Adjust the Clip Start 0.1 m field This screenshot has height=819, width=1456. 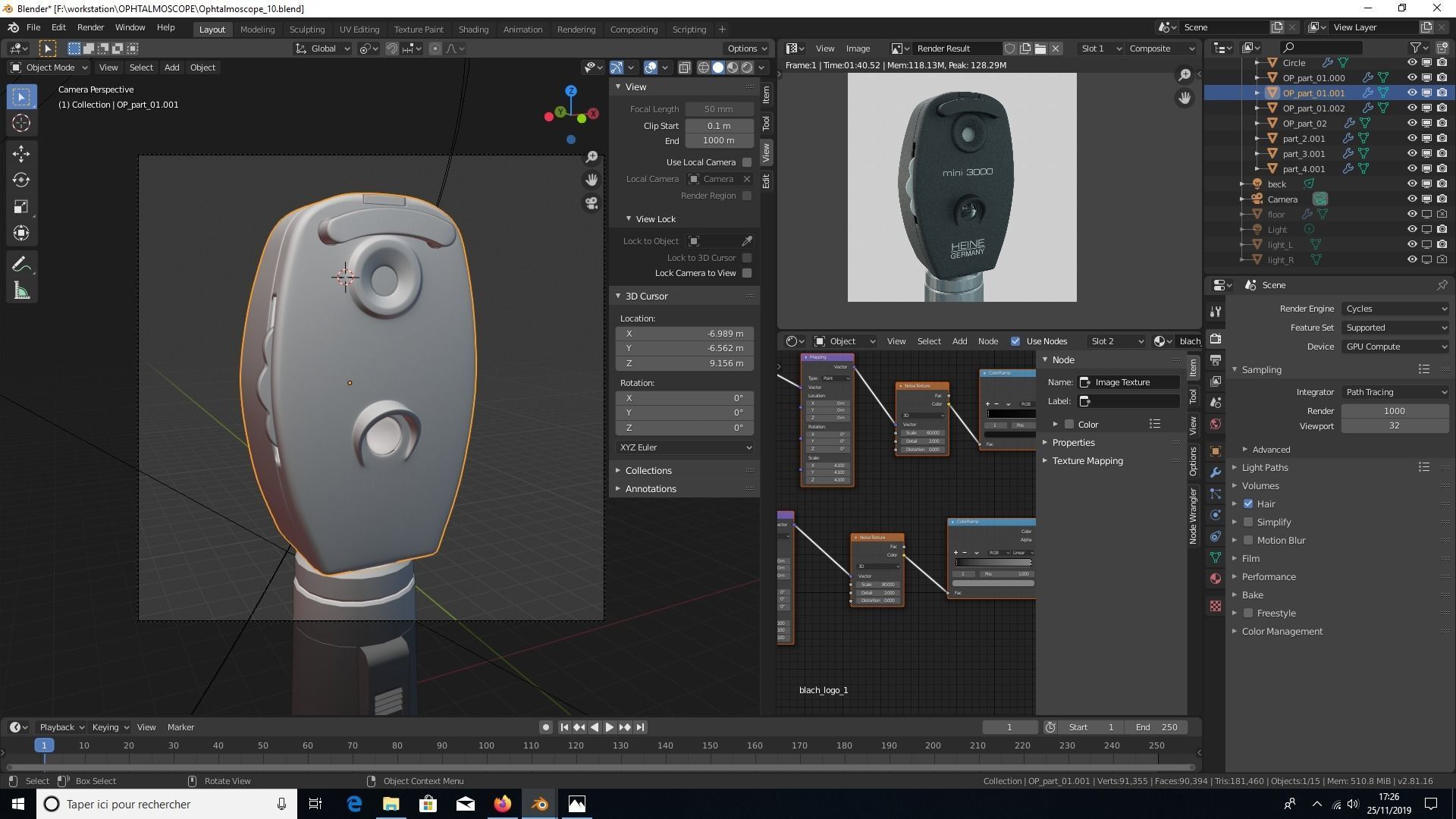tap(719, 126)
